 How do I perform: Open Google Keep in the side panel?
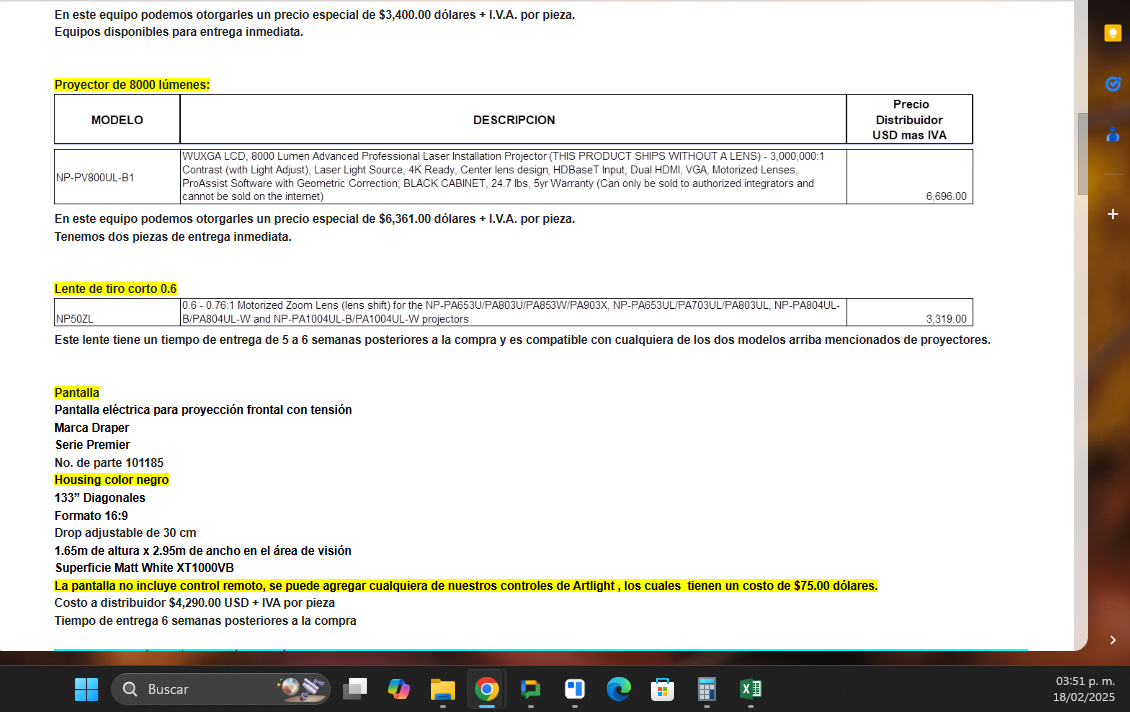pos(1113,33)
